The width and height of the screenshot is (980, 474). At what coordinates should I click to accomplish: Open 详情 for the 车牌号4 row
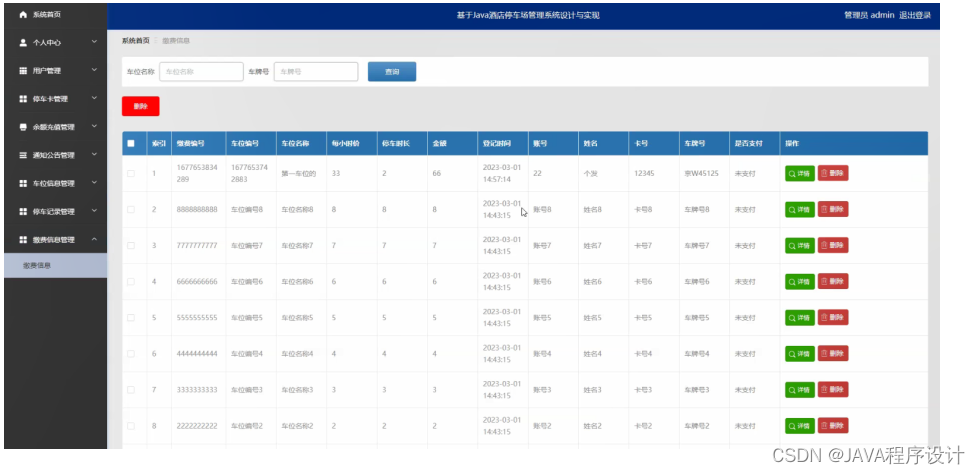pyautogui.click(x=800, y=353)
